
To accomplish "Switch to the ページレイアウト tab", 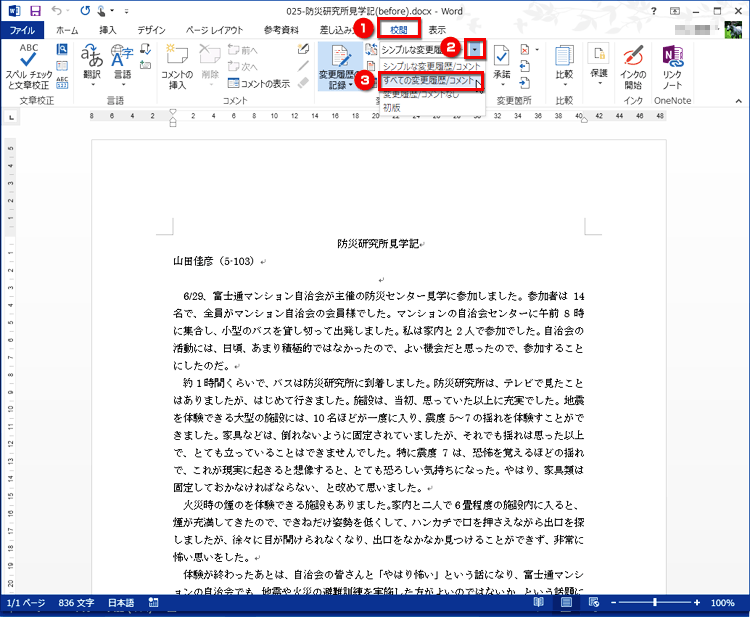I will [214, 30].
